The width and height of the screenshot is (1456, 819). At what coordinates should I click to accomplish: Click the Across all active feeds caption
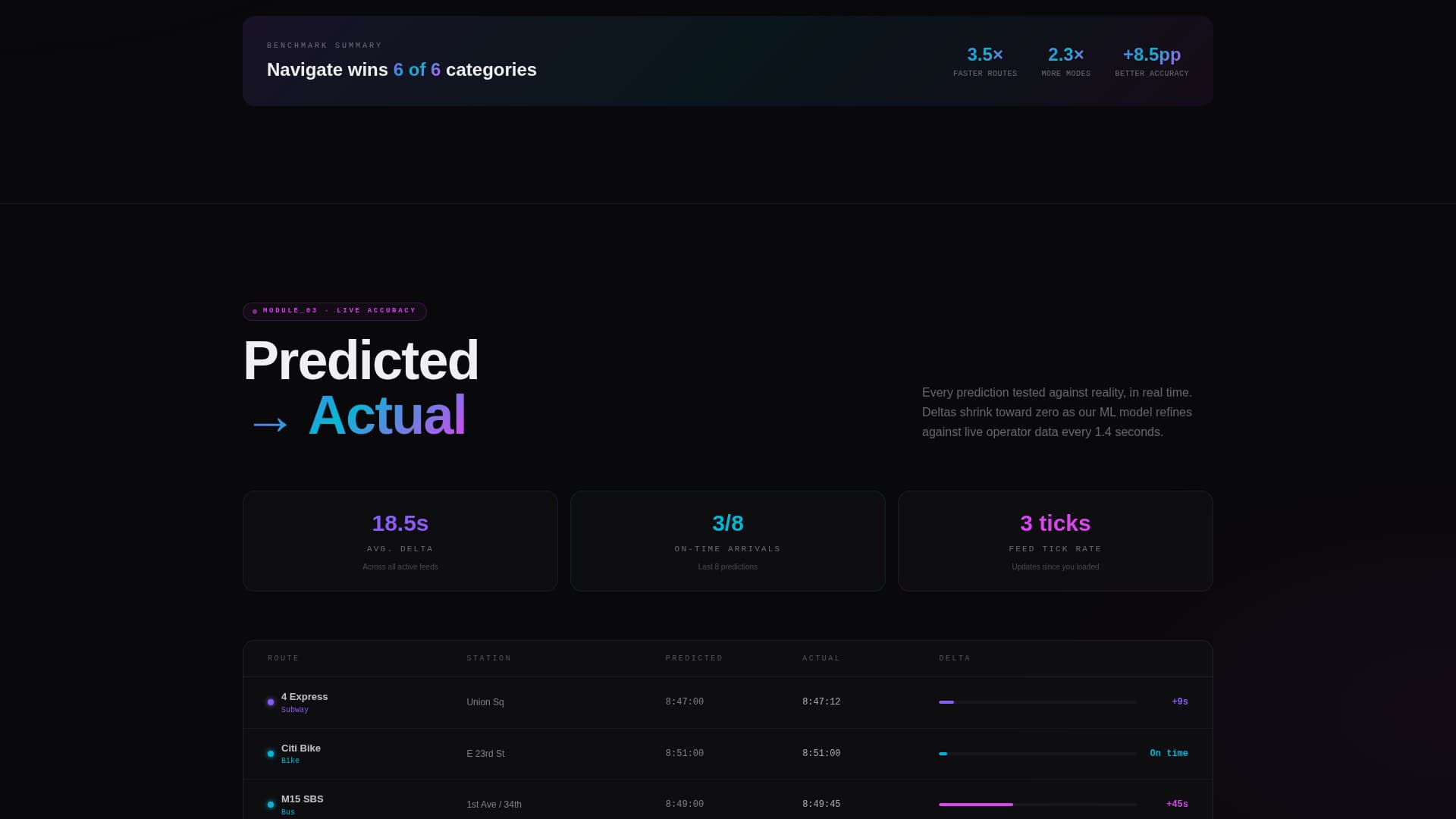pyautogui.click(x=400, y=567)
